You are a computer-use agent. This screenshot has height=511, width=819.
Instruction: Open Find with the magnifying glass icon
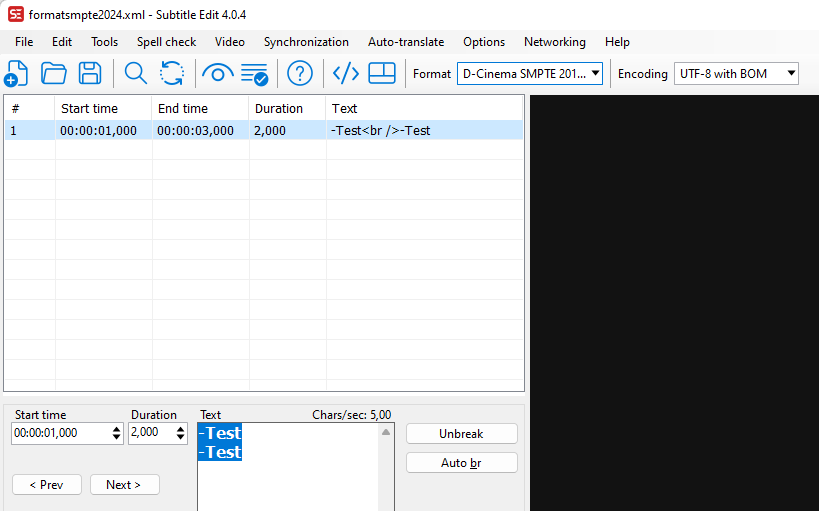(135, 73)
